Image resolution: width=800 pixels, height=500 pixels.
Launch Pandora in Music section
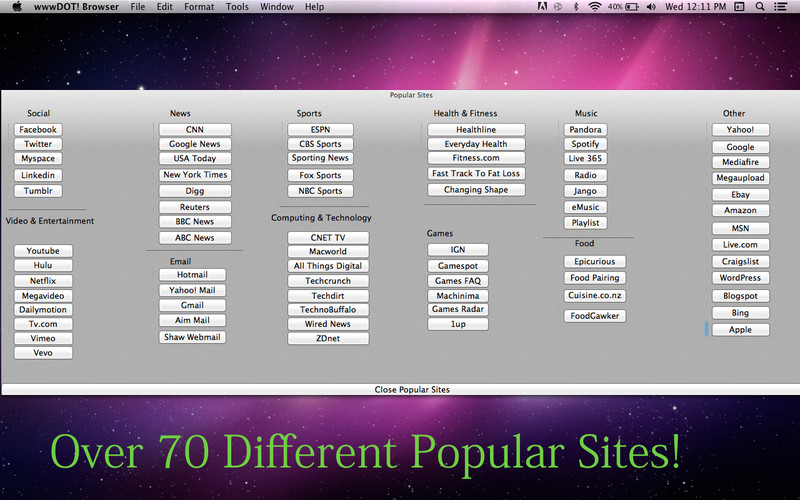(x=585, y=130)
